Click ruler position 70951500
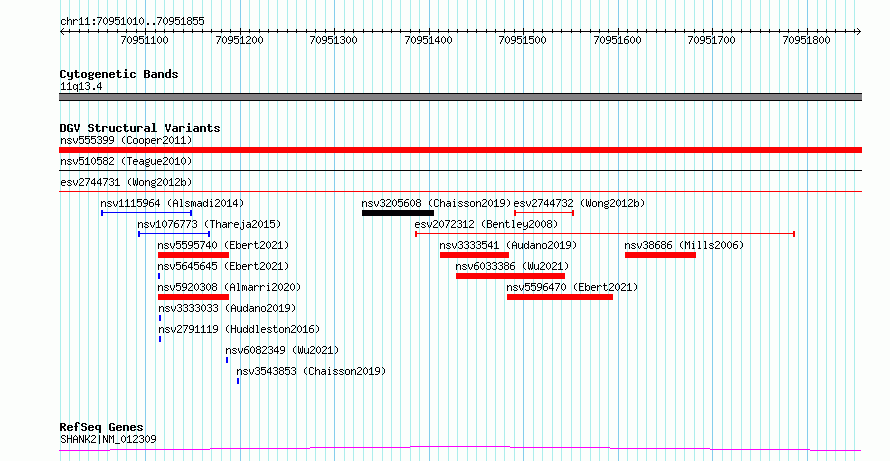890x461 pixels. (522, 40)
